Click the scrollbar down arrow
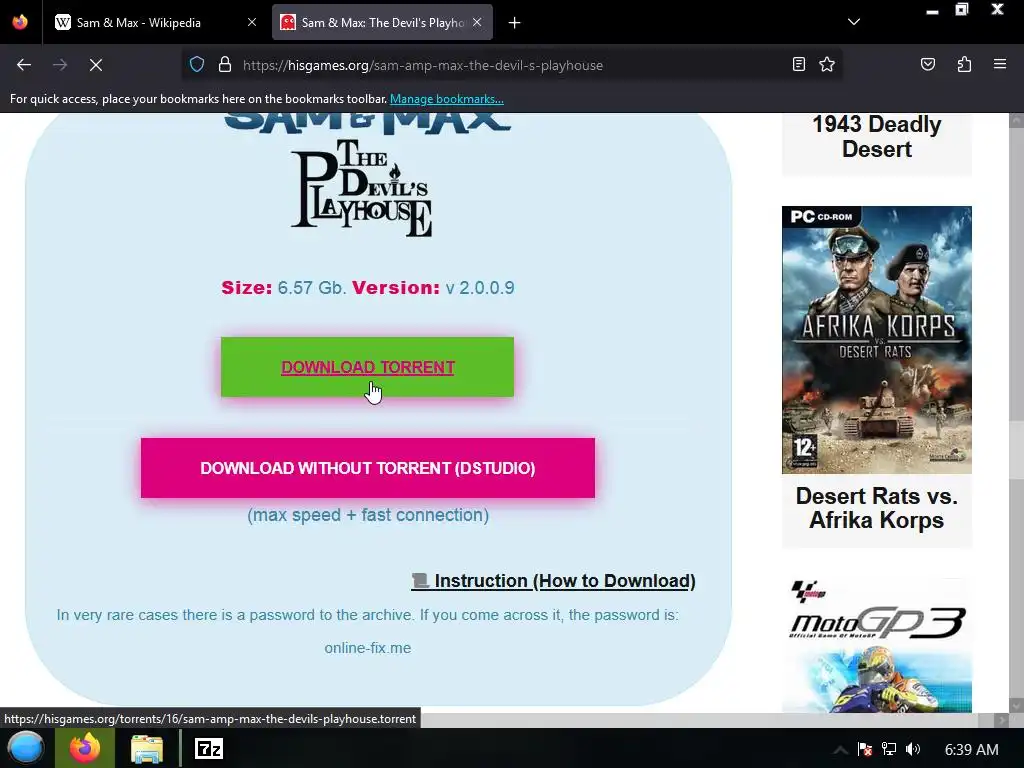Screen dimensions: 1024x768 pyautogui.click(x=1016, y=705)
